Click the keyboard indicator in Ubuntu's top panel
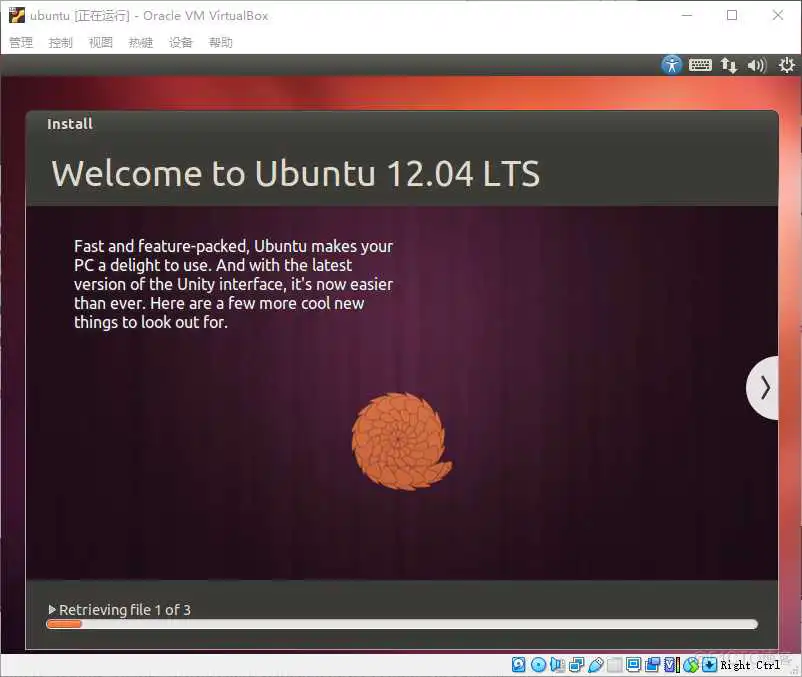The width and height of the screenshot is (802, 677). pos(700,65)
